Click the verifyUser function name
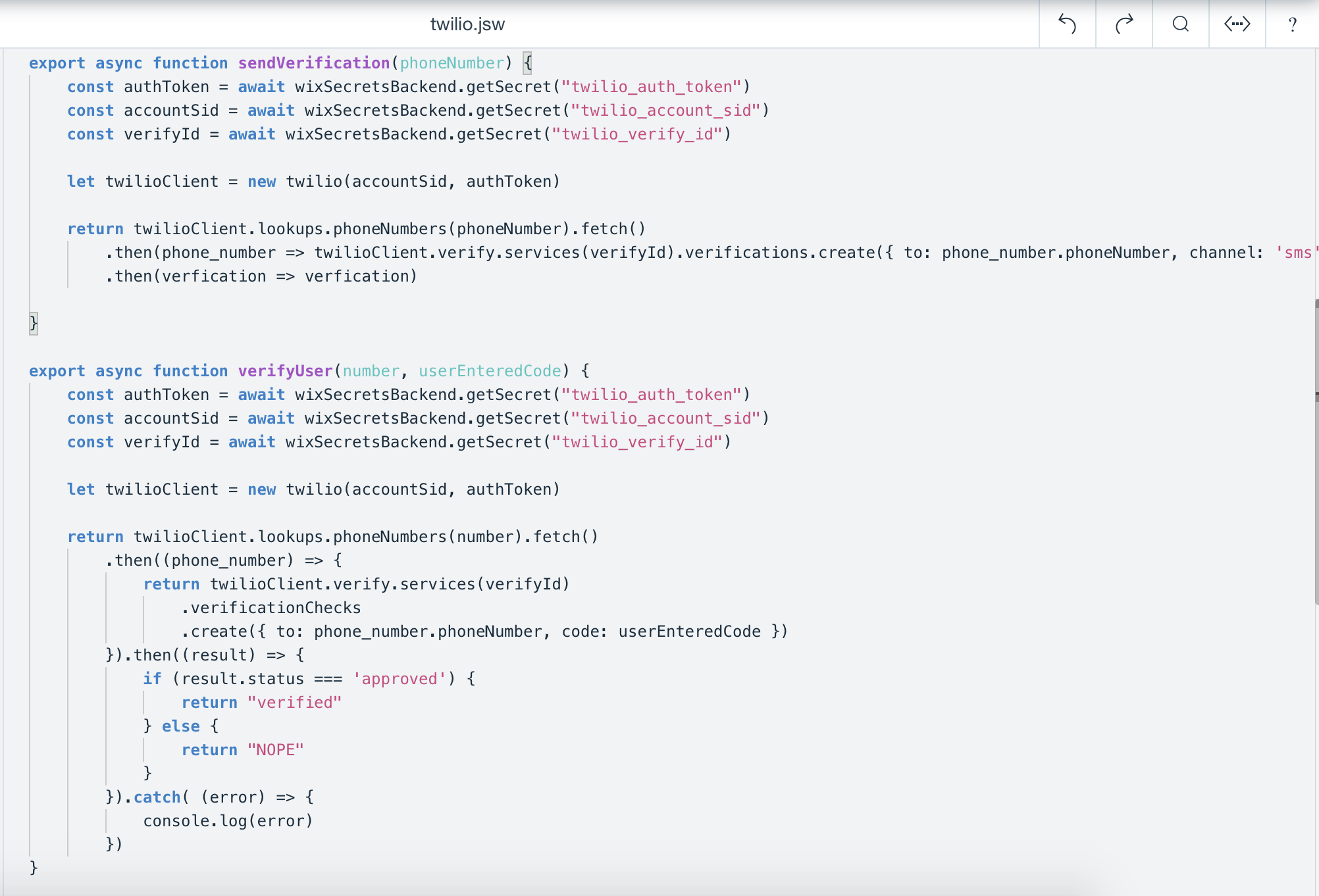 tap(285, 371)
